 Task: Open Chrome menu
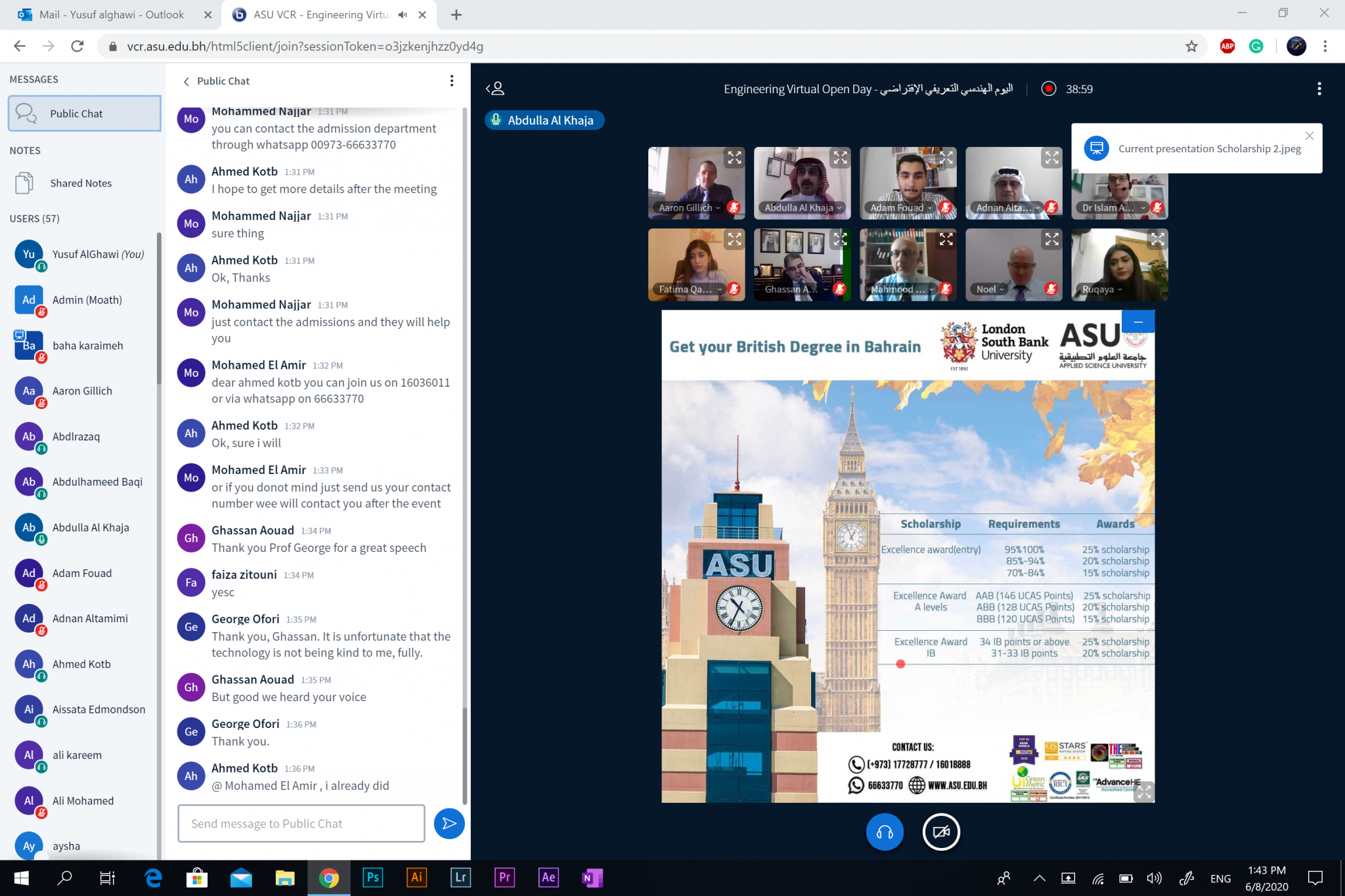(1325, 46)
